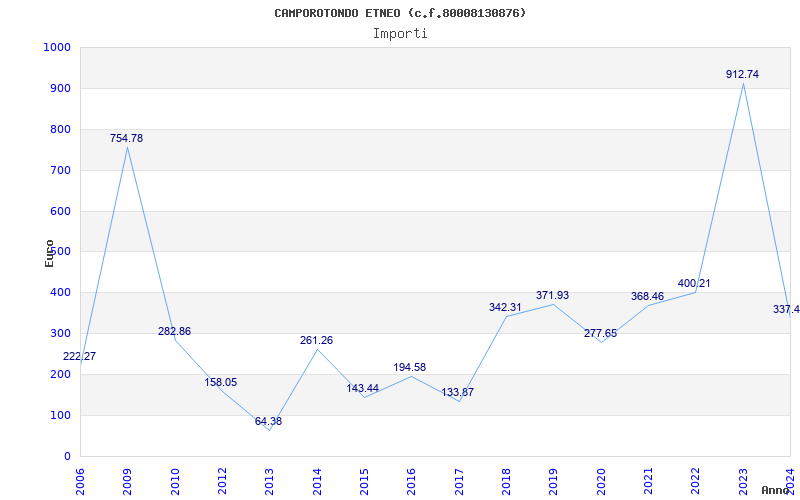Select the 400.21 data label
Image resolution: width=800 pixels, height=500 pixels.
pos(694,284)
